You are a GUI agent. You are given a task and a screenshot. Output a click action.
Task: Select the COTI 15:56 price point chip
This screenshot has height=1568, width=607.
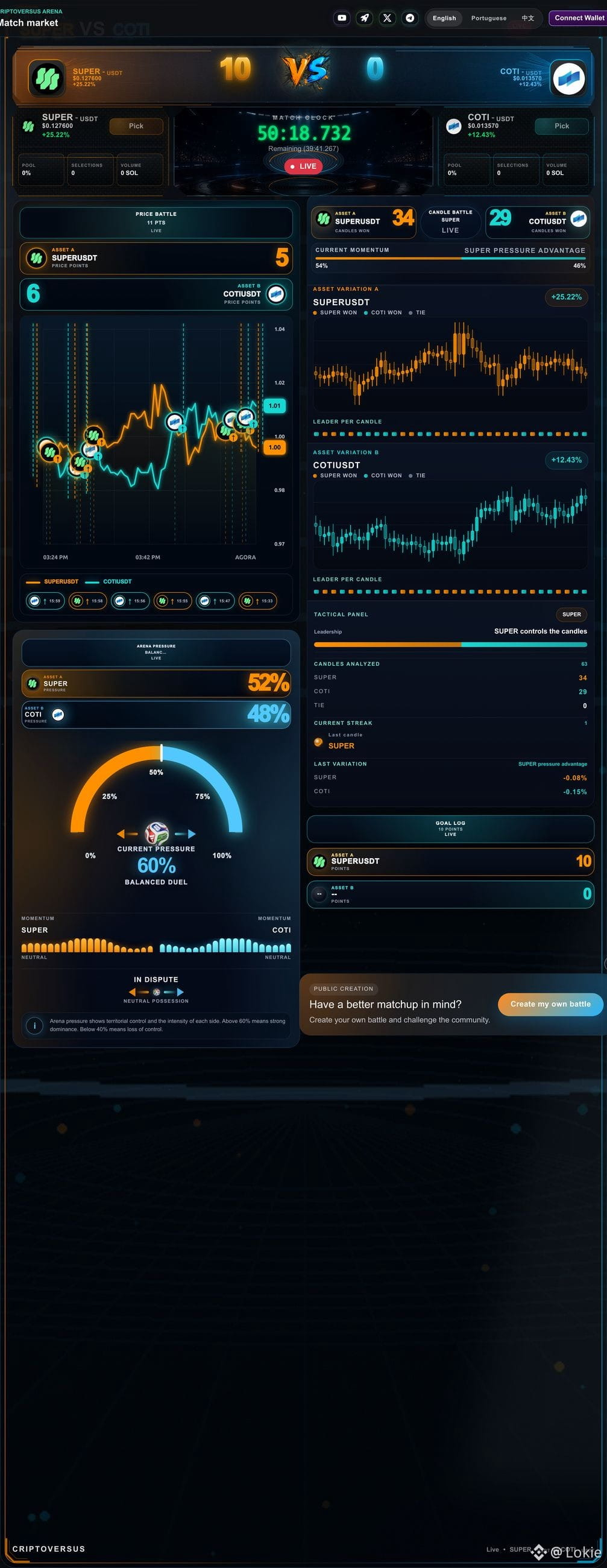(130, 601)
